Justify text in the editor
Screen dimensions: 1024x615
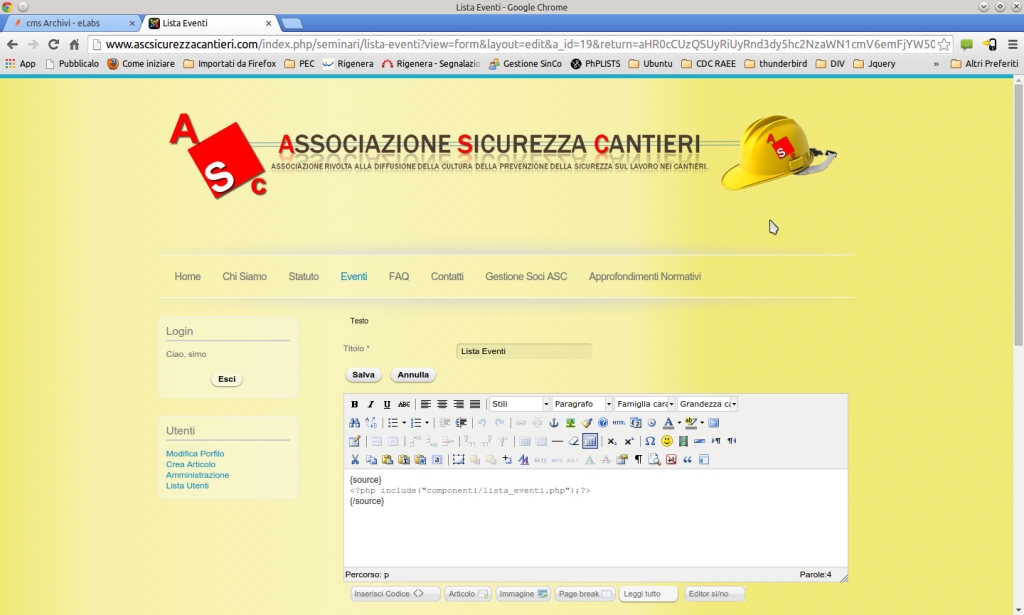point(475,404)
